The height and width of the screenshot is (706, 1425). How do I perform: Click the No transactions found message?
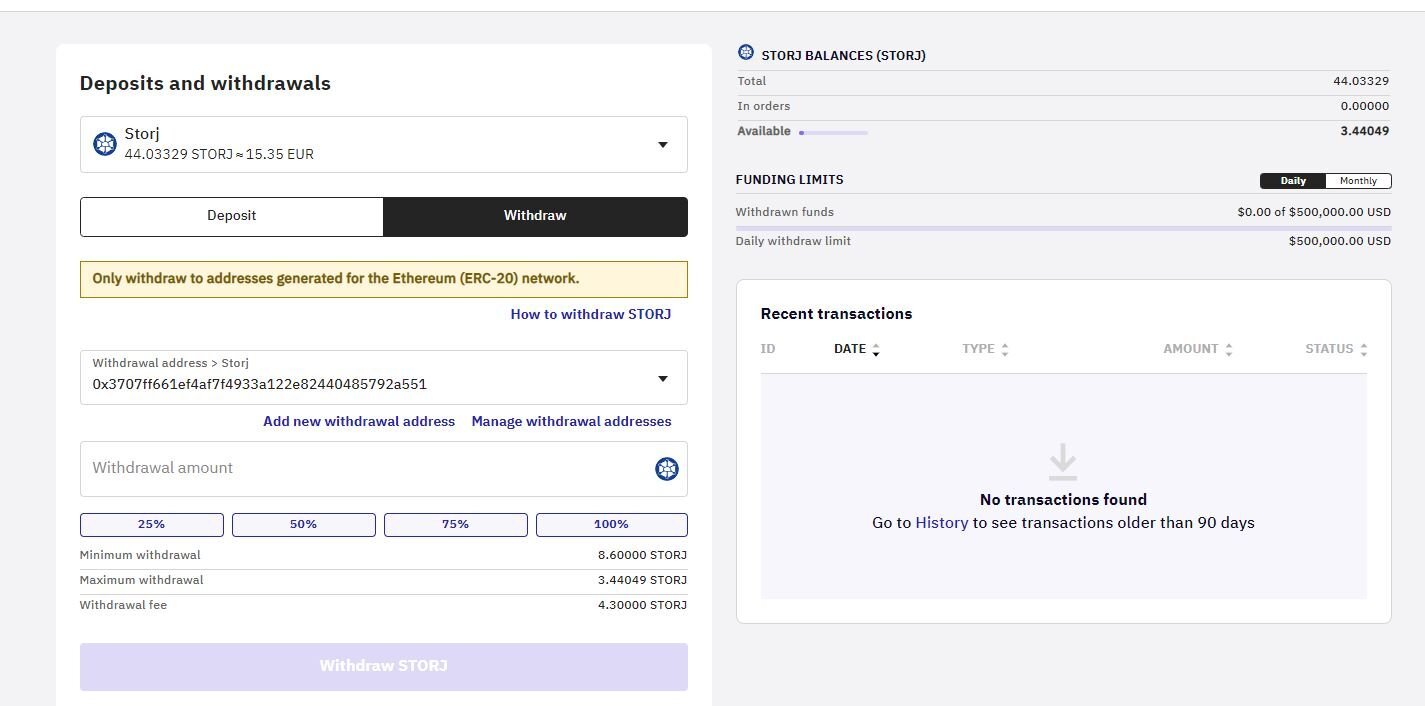point(1063,499)
